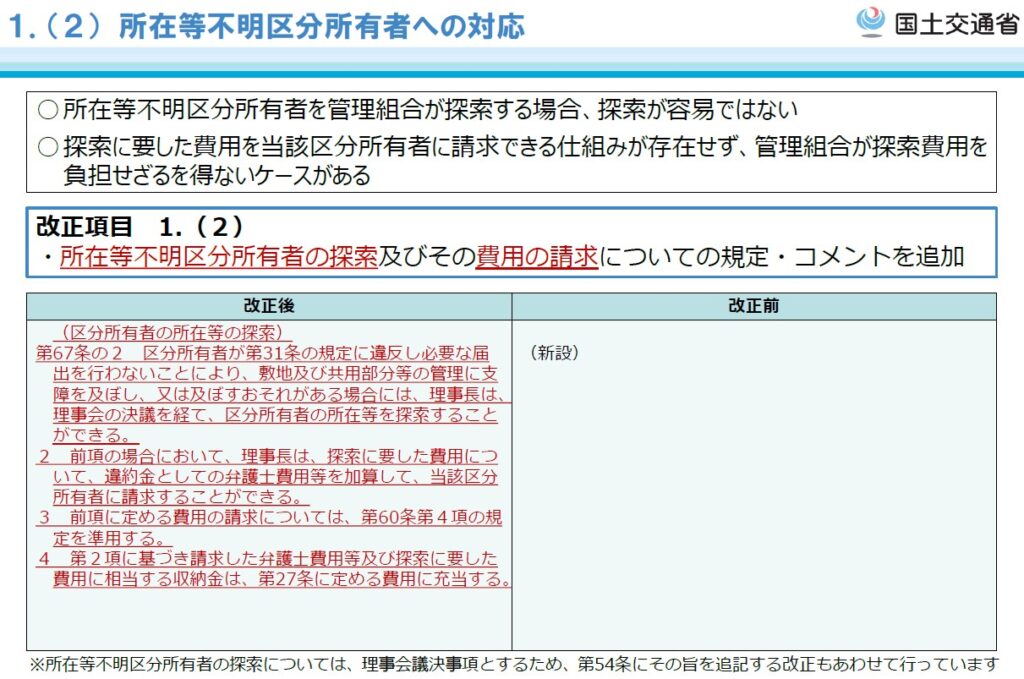1024x679 pixels.
Task: Click the 国土交通省 logo icon
Action: point(871,22)
